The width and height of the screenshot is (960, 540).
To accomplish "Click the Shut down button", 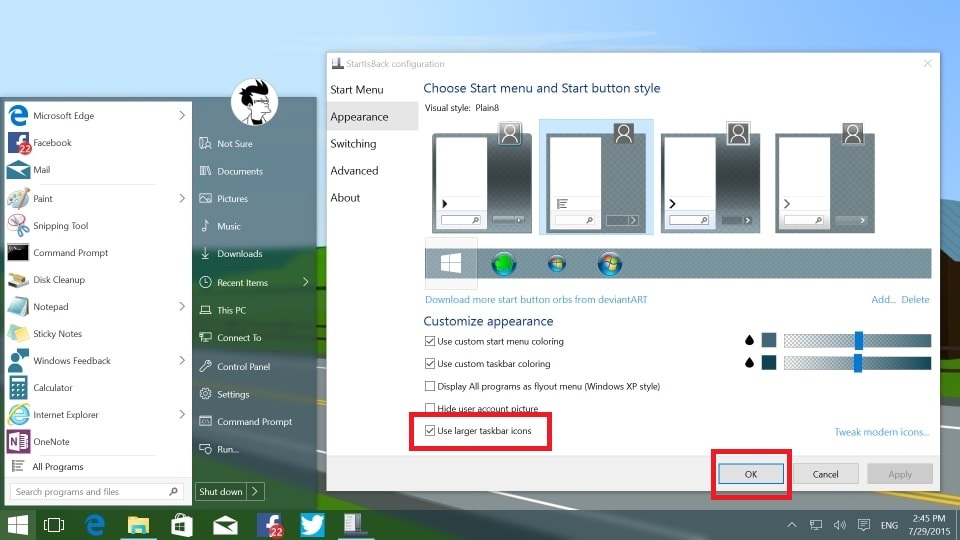I will [221, 491].
